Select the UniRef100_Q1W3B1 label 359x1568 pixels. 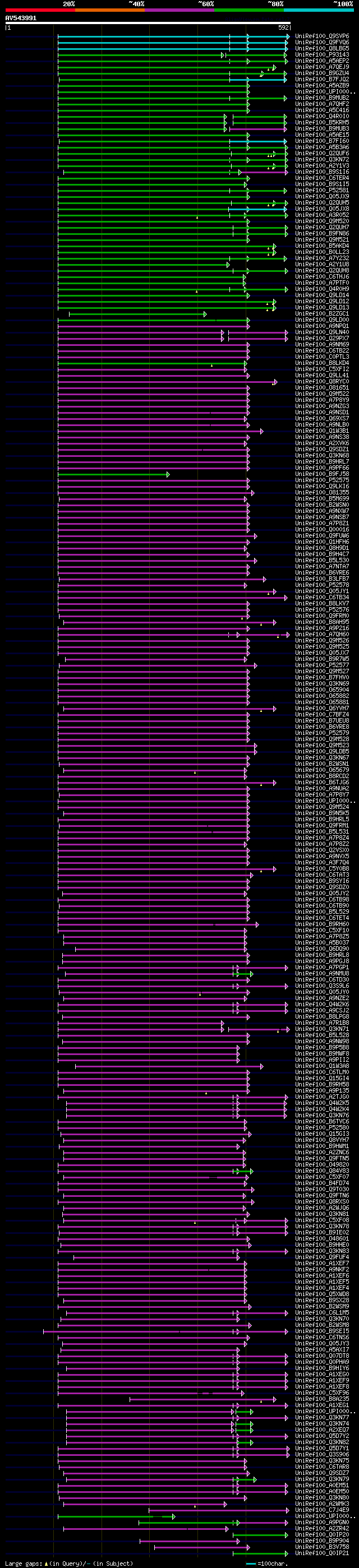[x=322, y=431]
